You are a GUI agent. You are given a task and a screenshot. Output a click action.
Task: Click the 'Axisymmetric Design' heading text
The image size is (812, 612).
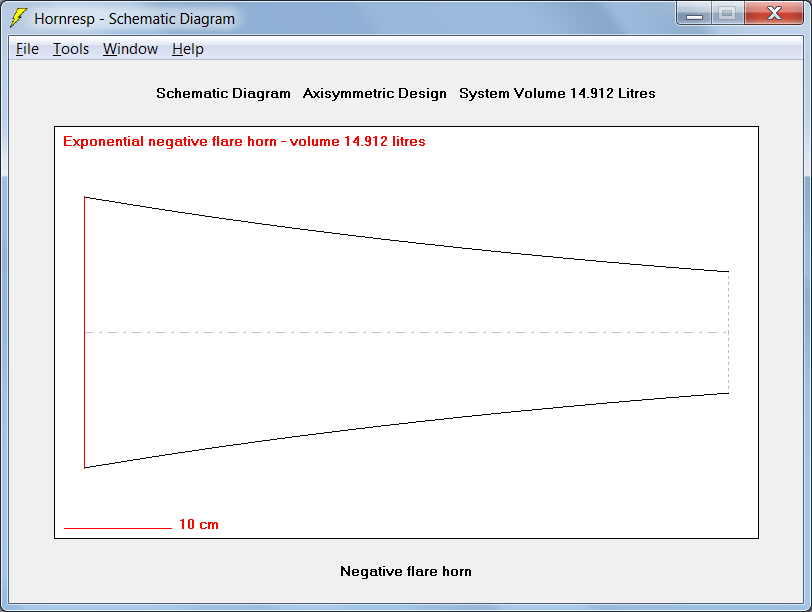[x=374, y=93]
